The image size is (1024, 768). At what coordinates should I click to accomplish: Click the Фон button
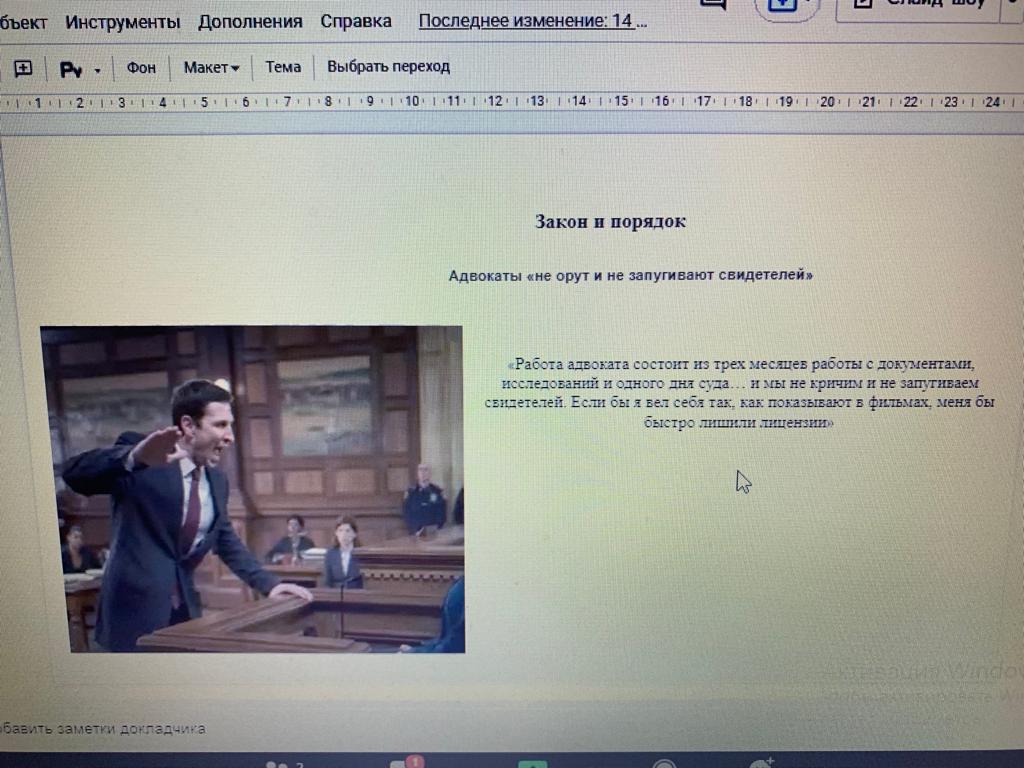click(x=141, y=68)
